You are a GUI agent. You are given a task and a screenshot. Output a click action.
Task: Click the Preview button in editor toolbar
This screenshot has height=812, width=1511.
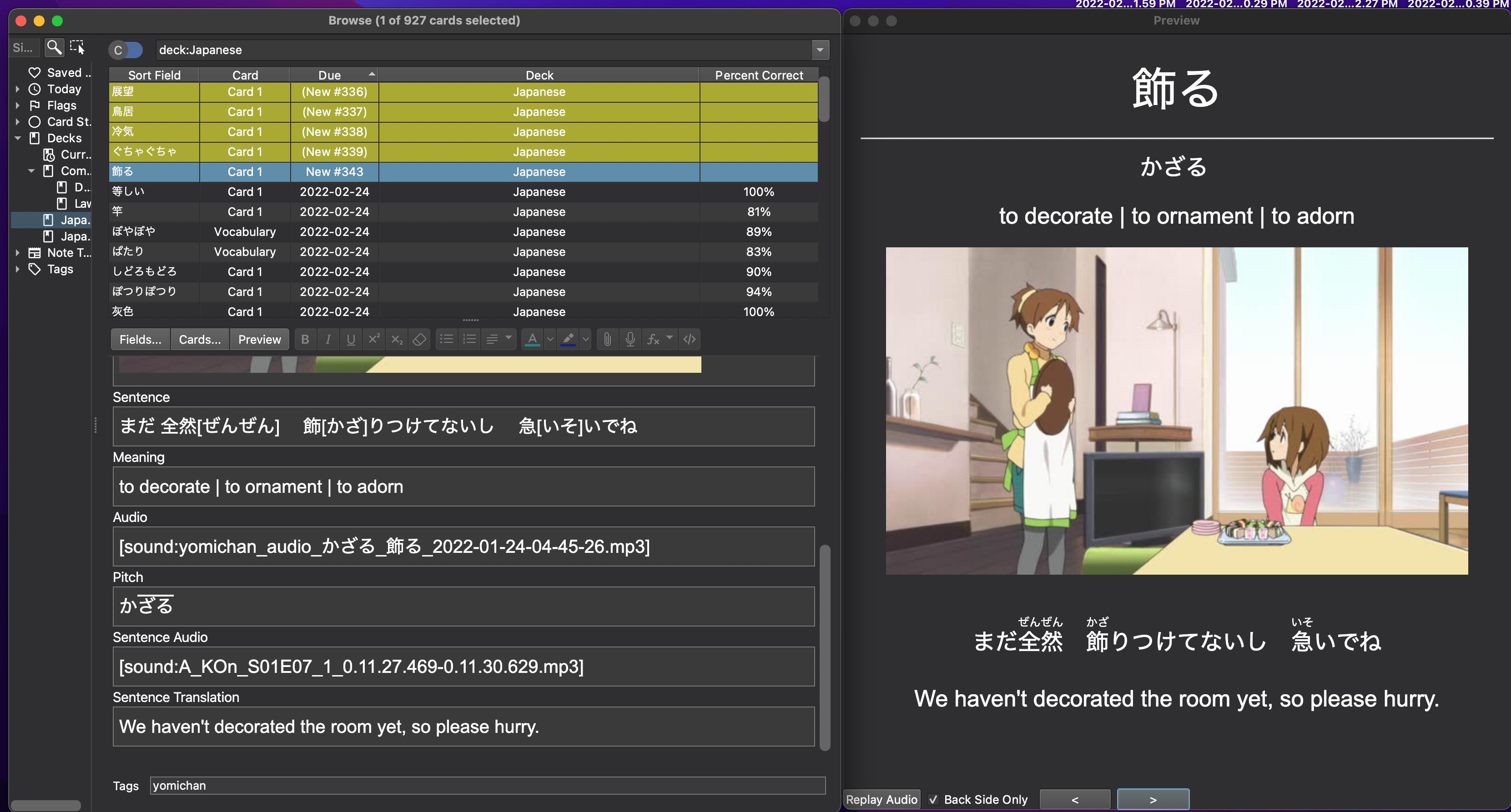(259, 340)
